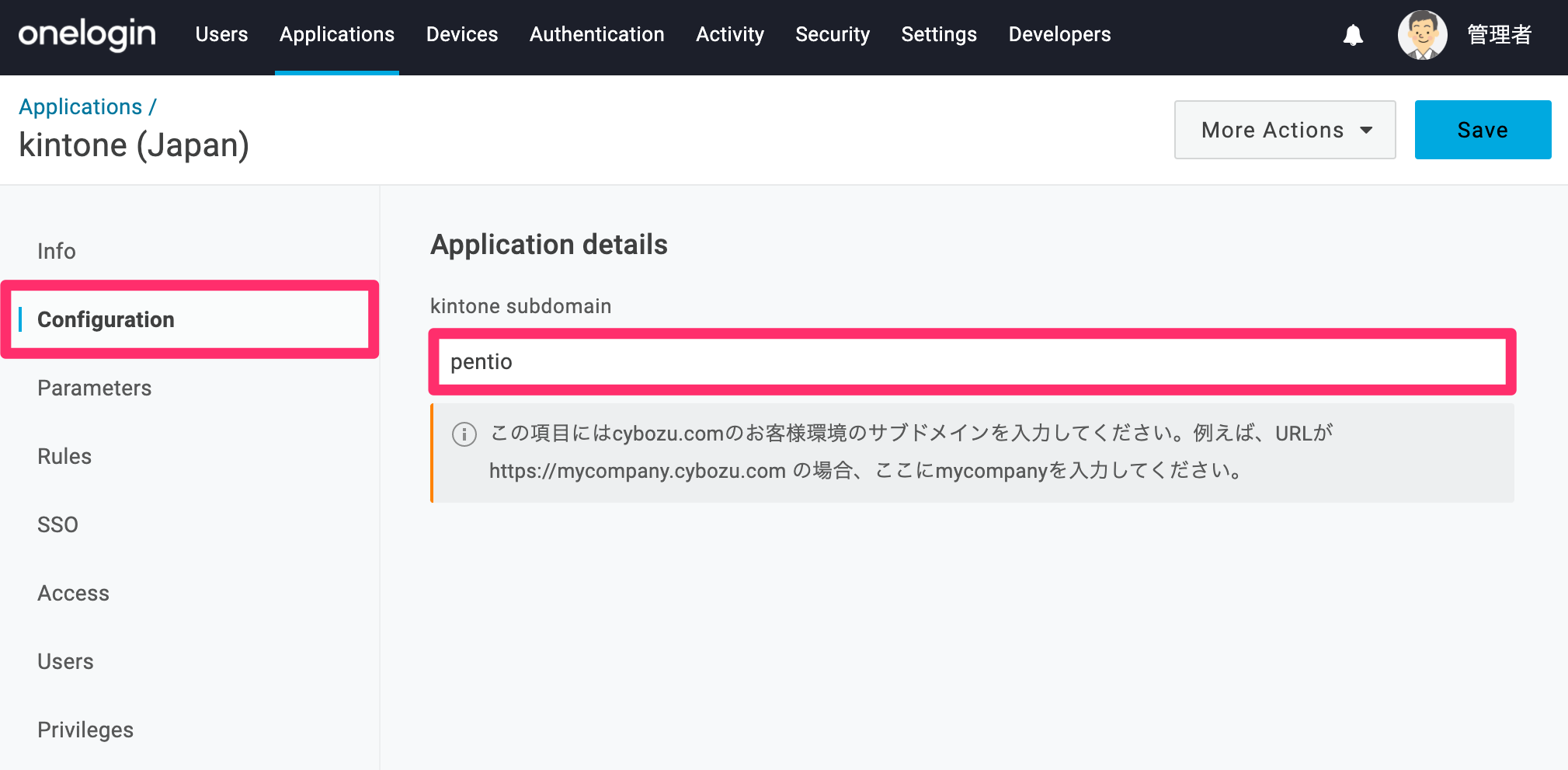Image resolution: width=1568 pixels, height=770 pixels.
Task: Open the Privileges tab
Action: (85, 730)
